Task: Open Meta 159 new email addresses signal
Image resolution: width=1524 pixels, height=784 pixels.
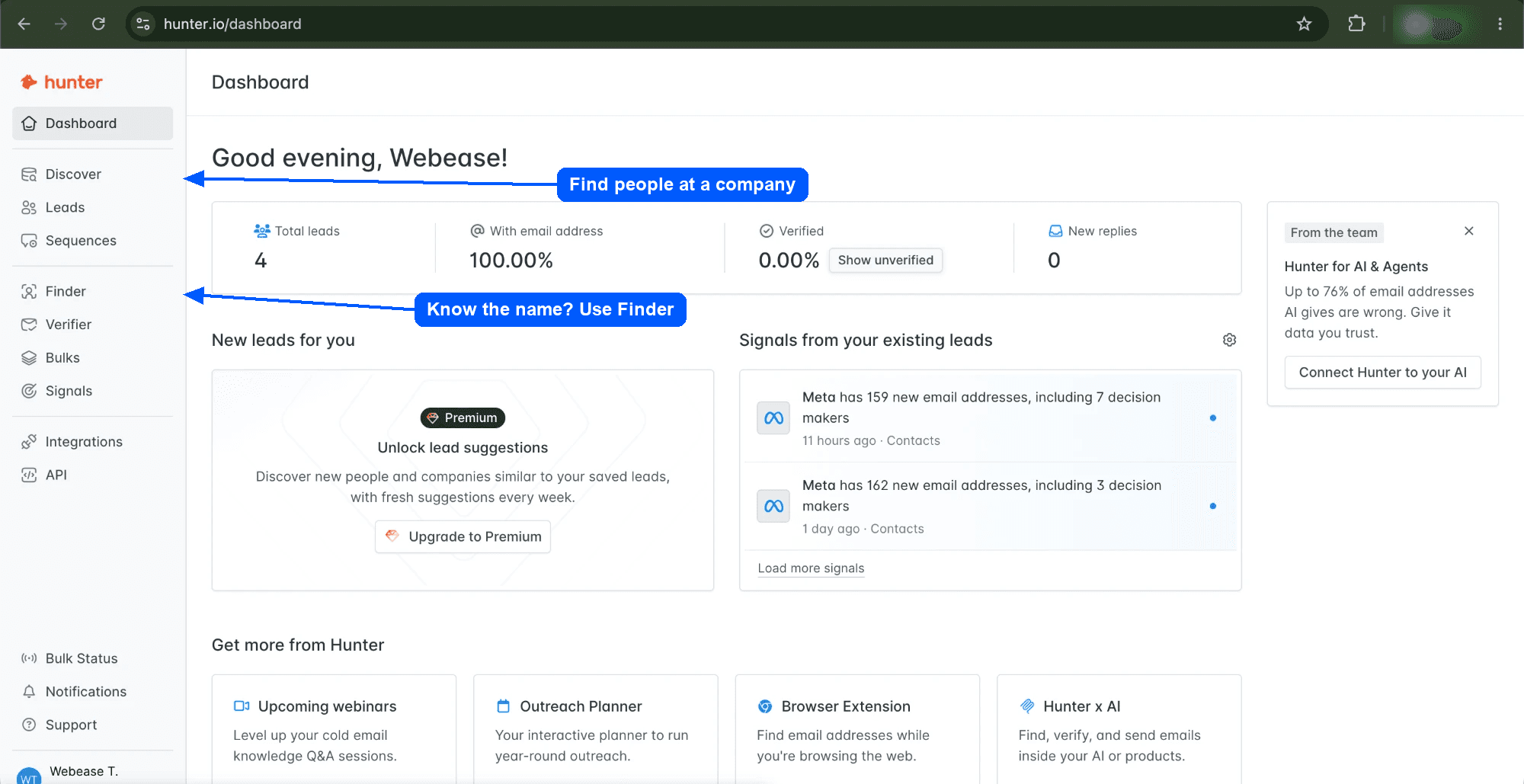Action: (x=990, y=418)
